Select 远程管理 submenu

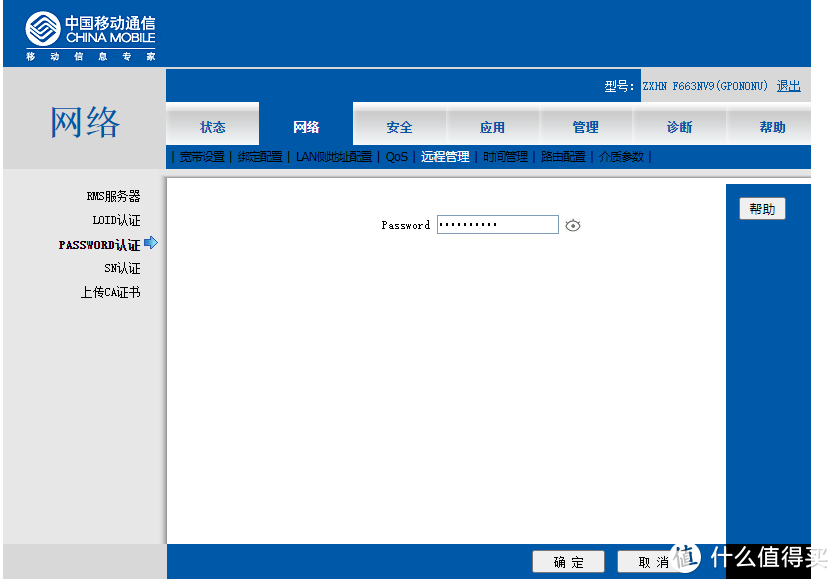[x=445, y=157]
